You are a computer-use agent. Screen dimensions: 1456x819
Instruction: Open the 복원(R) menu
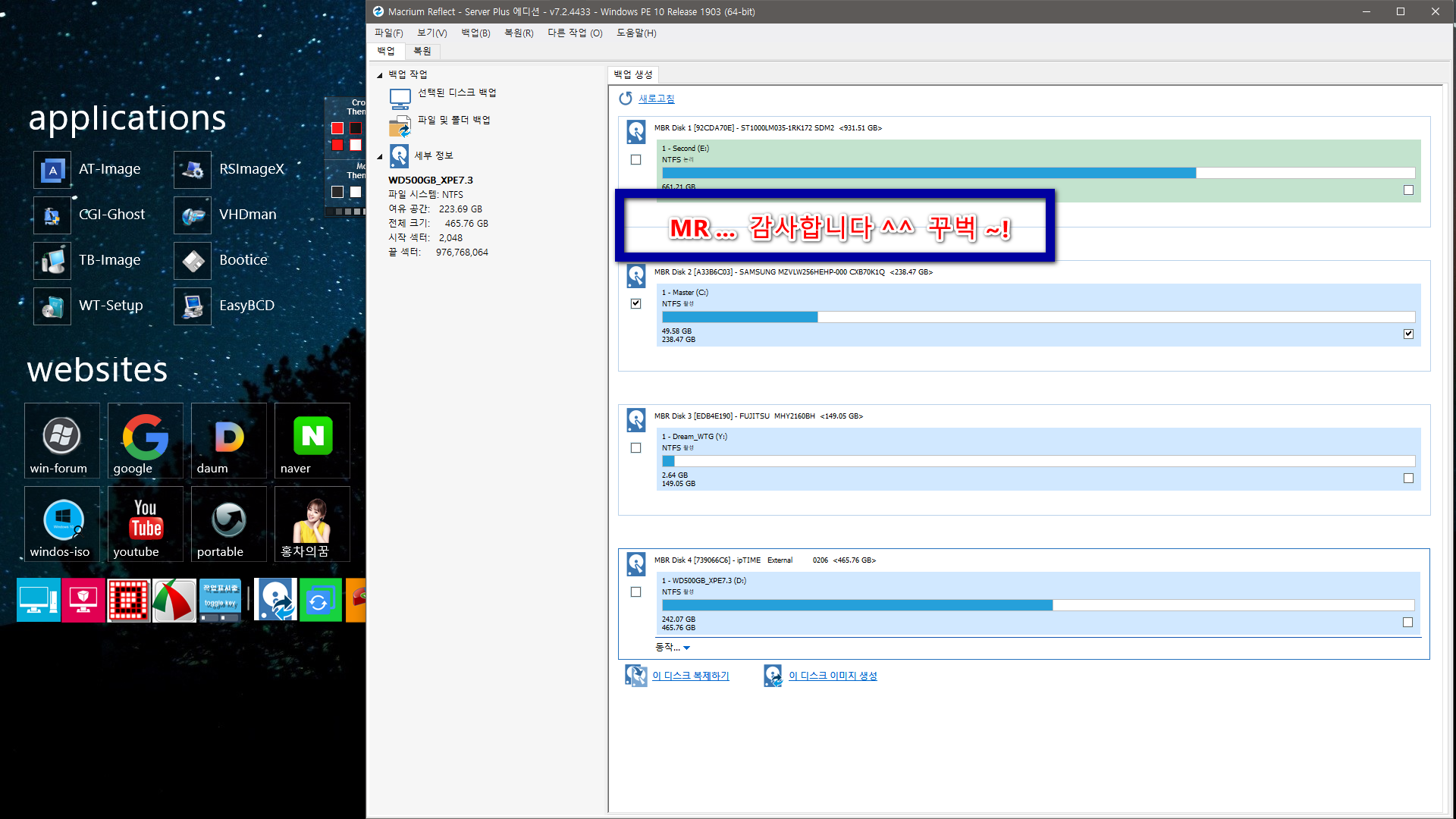click(x=519, y=33)
